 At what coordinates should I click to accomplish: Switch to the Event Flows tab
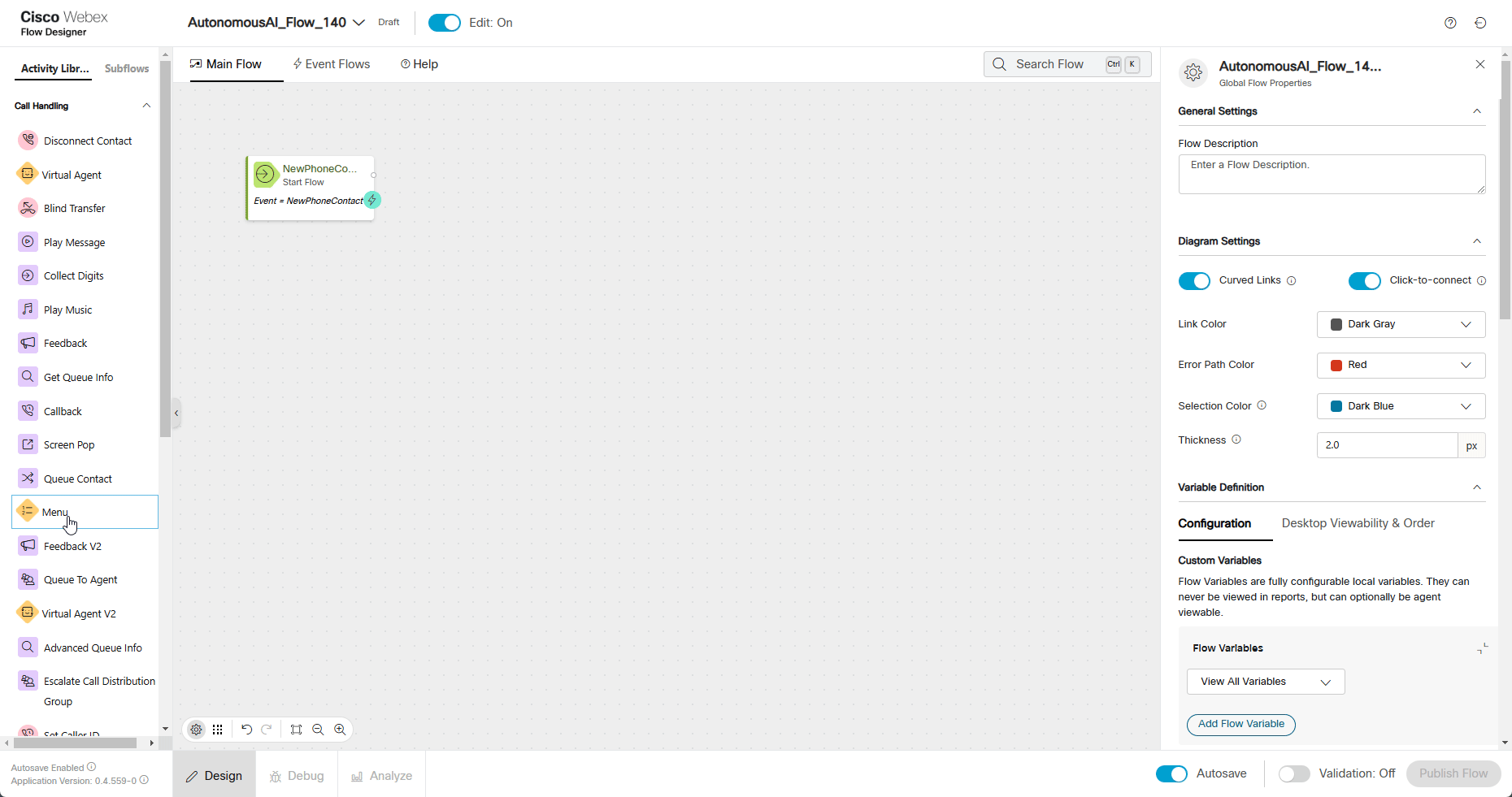(x=332, y=64)
